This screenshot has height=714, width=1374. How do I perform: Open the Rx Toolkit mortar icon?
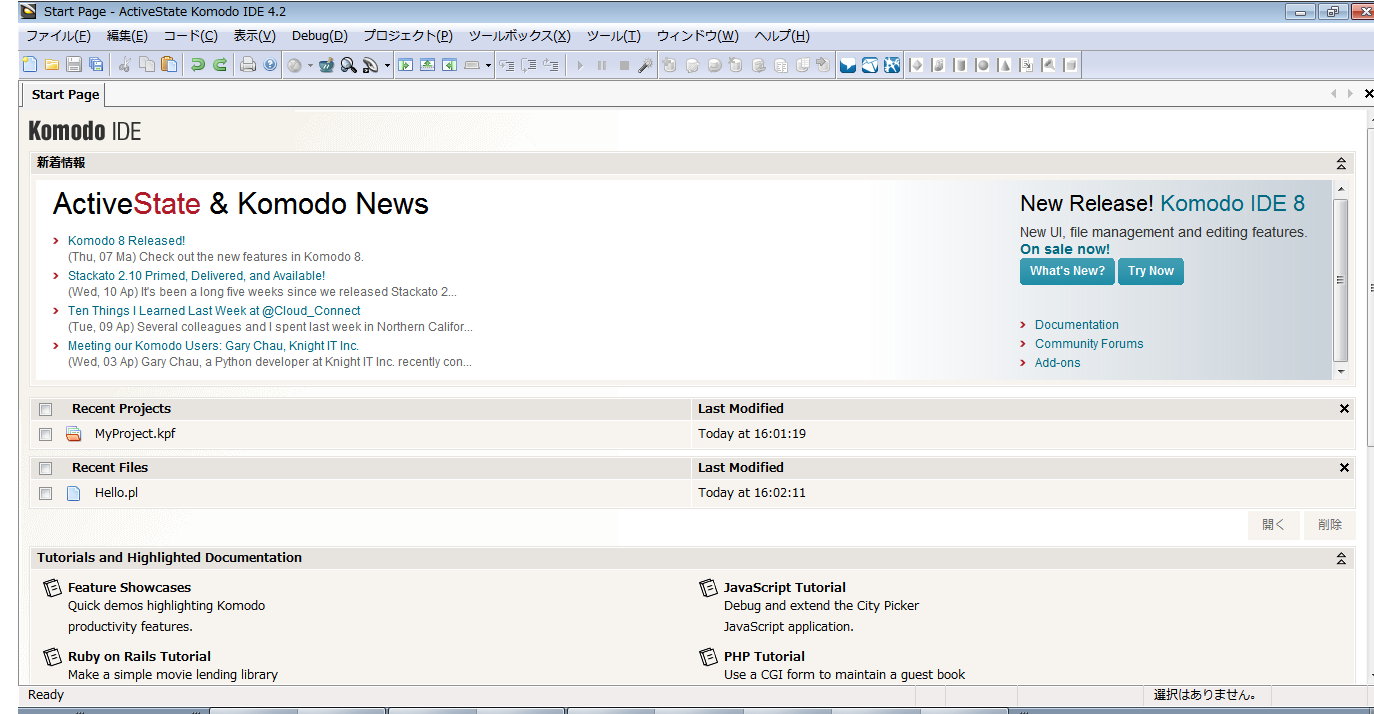pyautogui.click(x=327, y=65)
